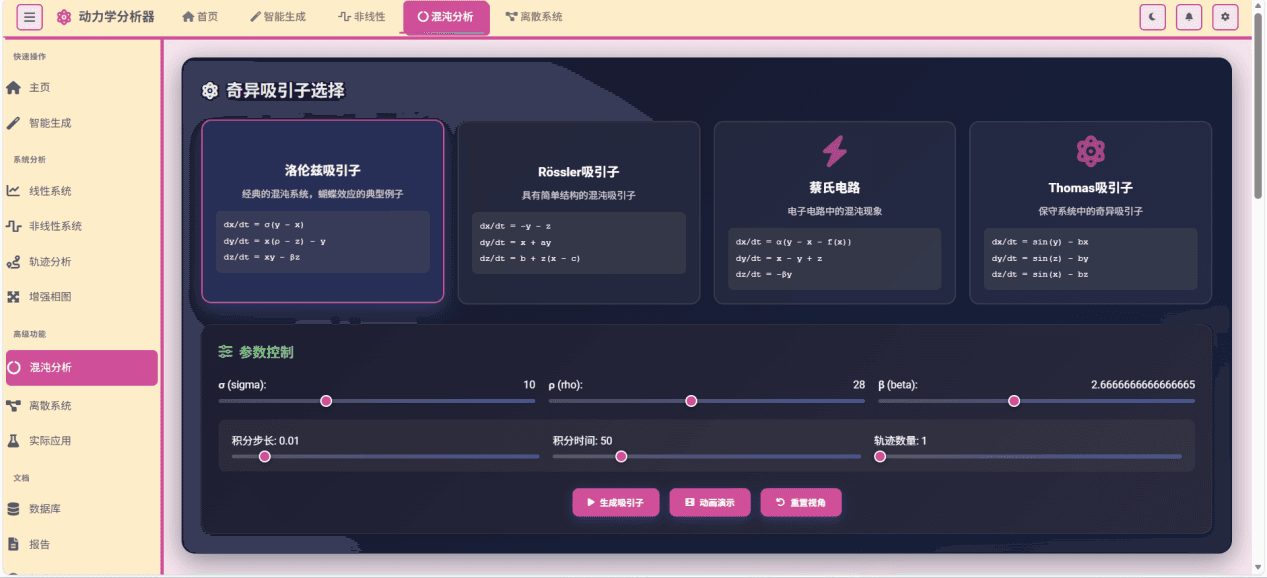Open the 智能生成 tab
The height and width of the screenshot is (578, 1267).
point(278,17)
